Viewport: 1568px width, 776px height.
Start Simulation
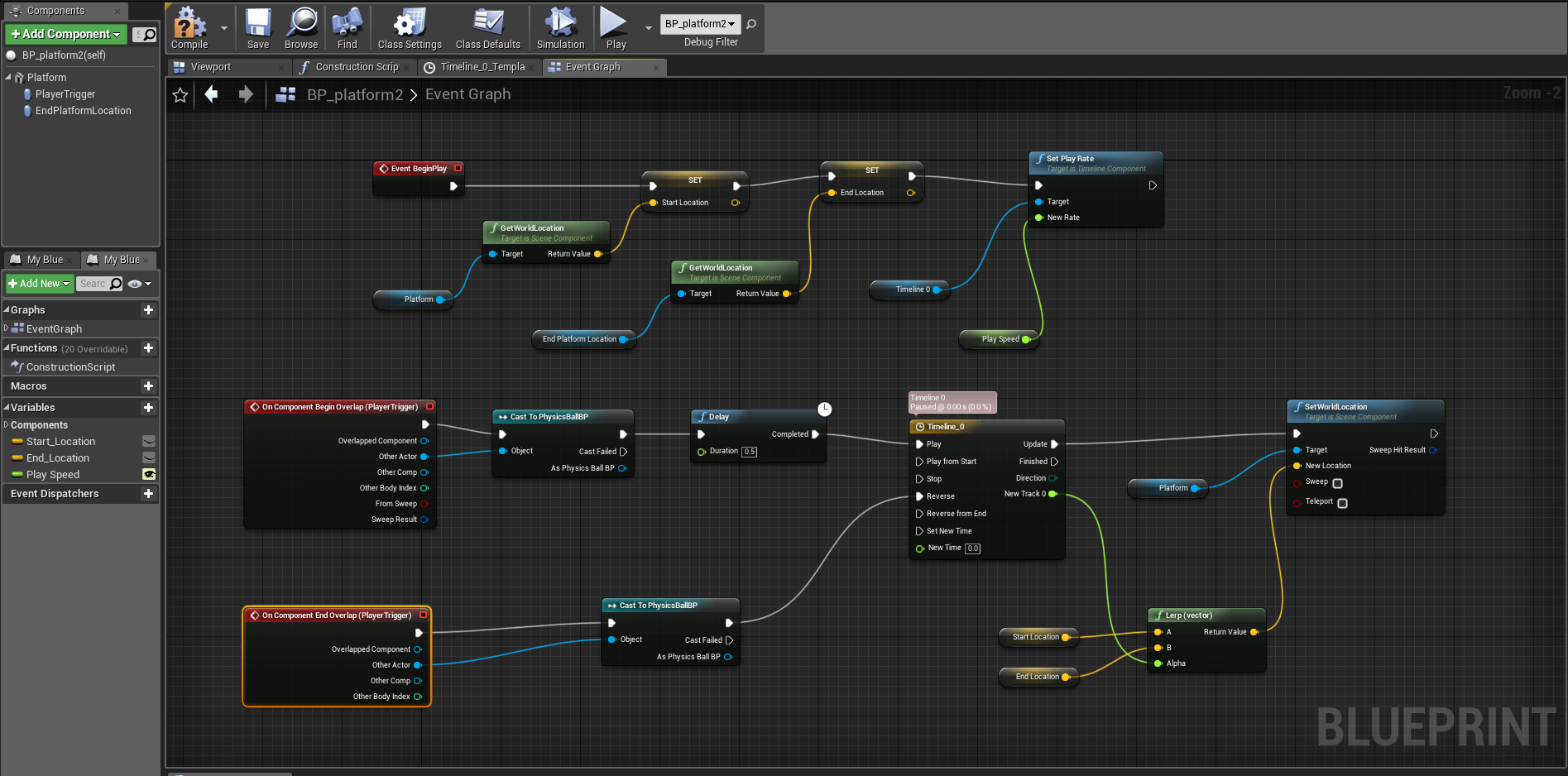click(x=561, y=28)
